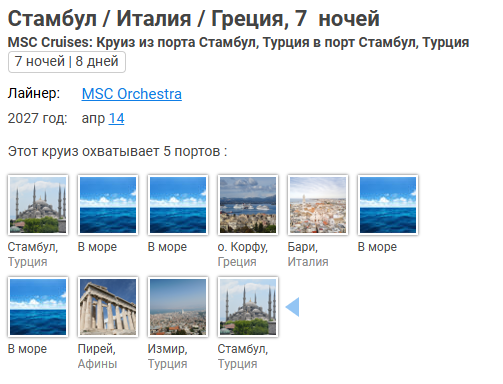Open the Bari old town thumbnail
Viewport: 503px width, 384px height.
318,205
